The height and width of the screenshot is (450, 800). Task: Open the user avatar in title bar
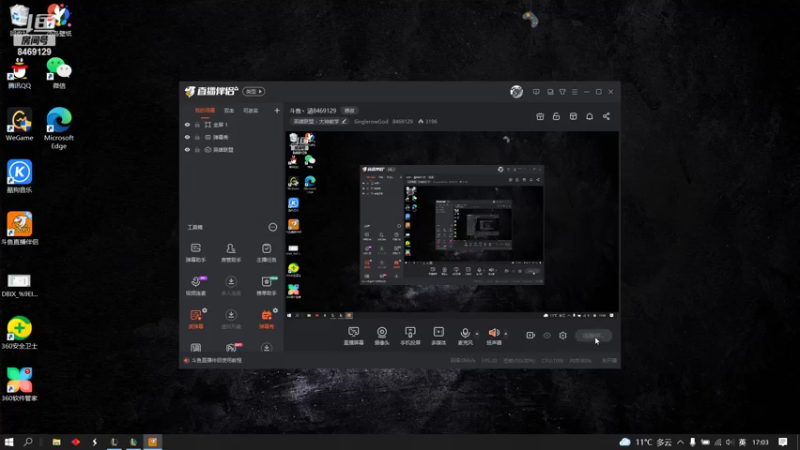pyautogui.click(x=516, y=92)
